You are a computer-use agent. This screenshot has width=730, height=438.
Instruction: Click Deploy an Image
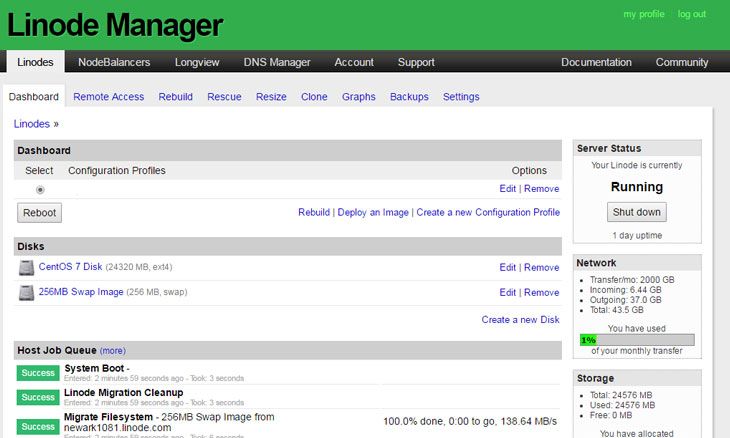click(x=373, y=212)
